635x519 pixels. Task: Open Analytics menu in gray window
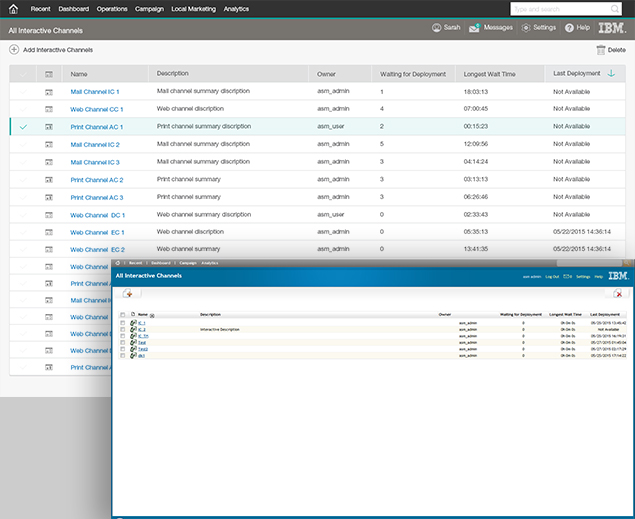[x=236, y=9]
